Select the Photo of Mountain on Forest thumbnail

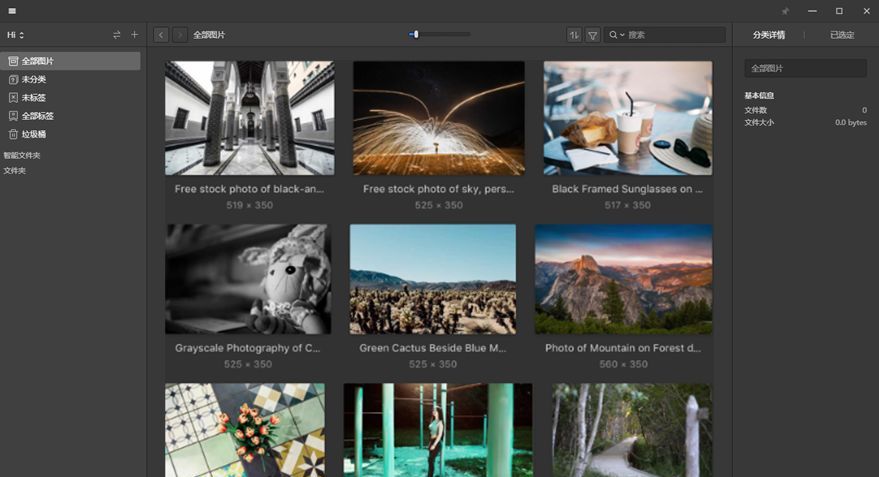click(x=623, y=279)
